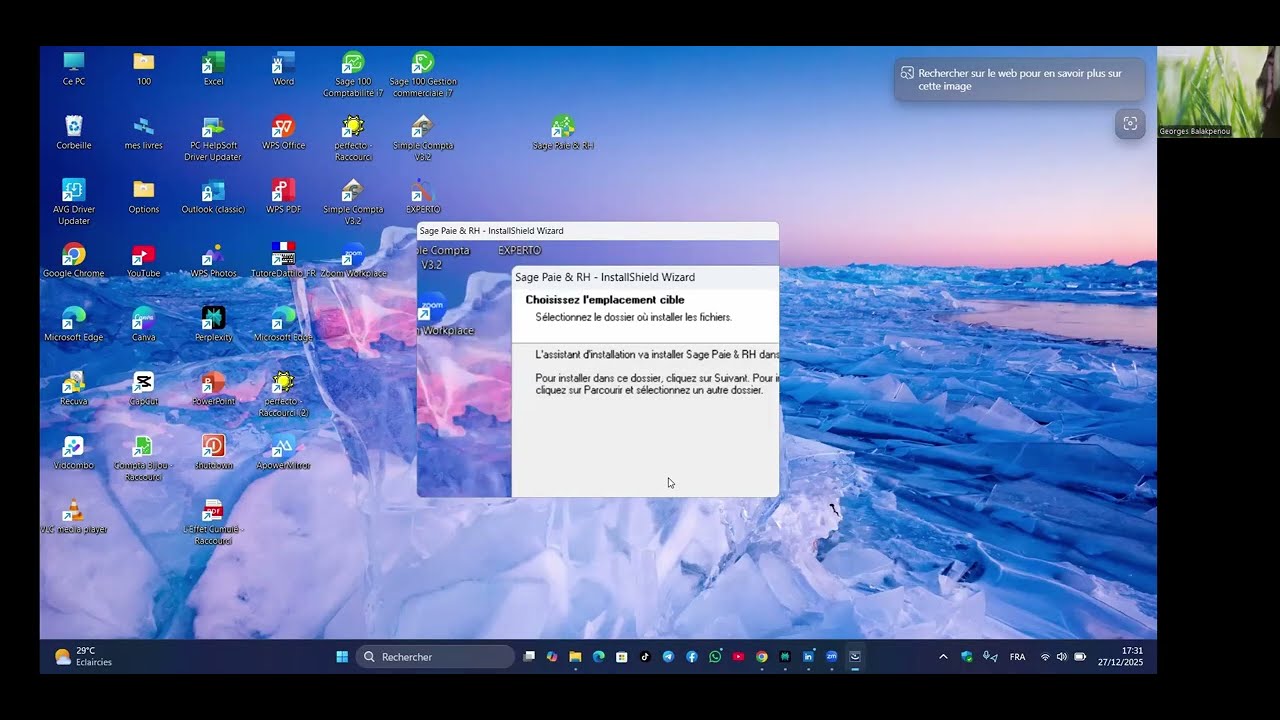The height and width of the screenshot is (720, 1280).
Task: Switch to the InstallShield installer taskbar icon
Action: click(855, 657)
